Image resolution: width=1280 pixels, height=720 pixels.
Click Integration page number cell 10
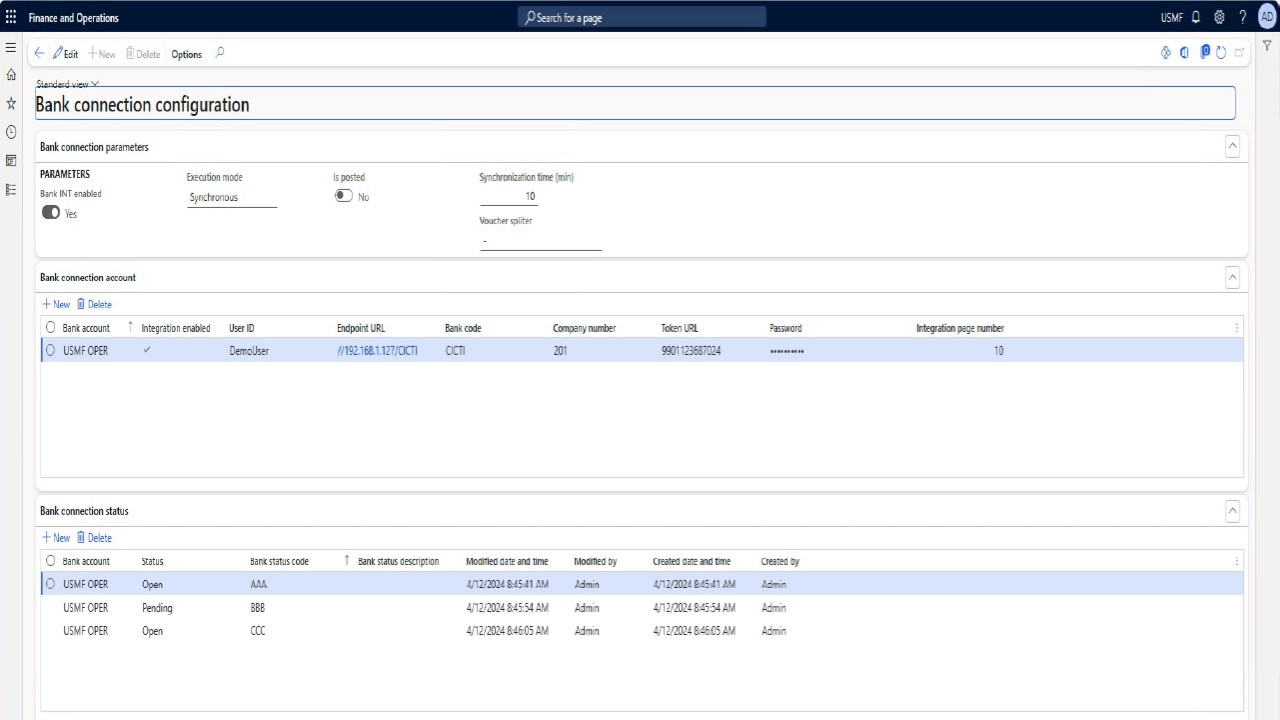pos(998,351)
